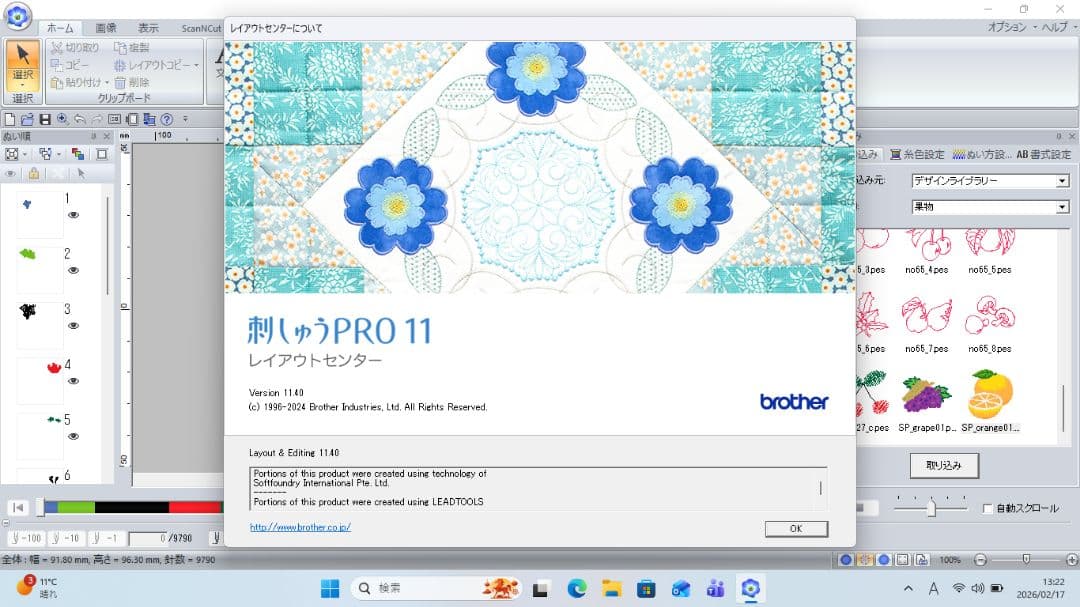The width and height of the screenshot is (1080, 607).
Task: Click the zoom slider handle in status bar
Action: click(x=1026, y=559)
